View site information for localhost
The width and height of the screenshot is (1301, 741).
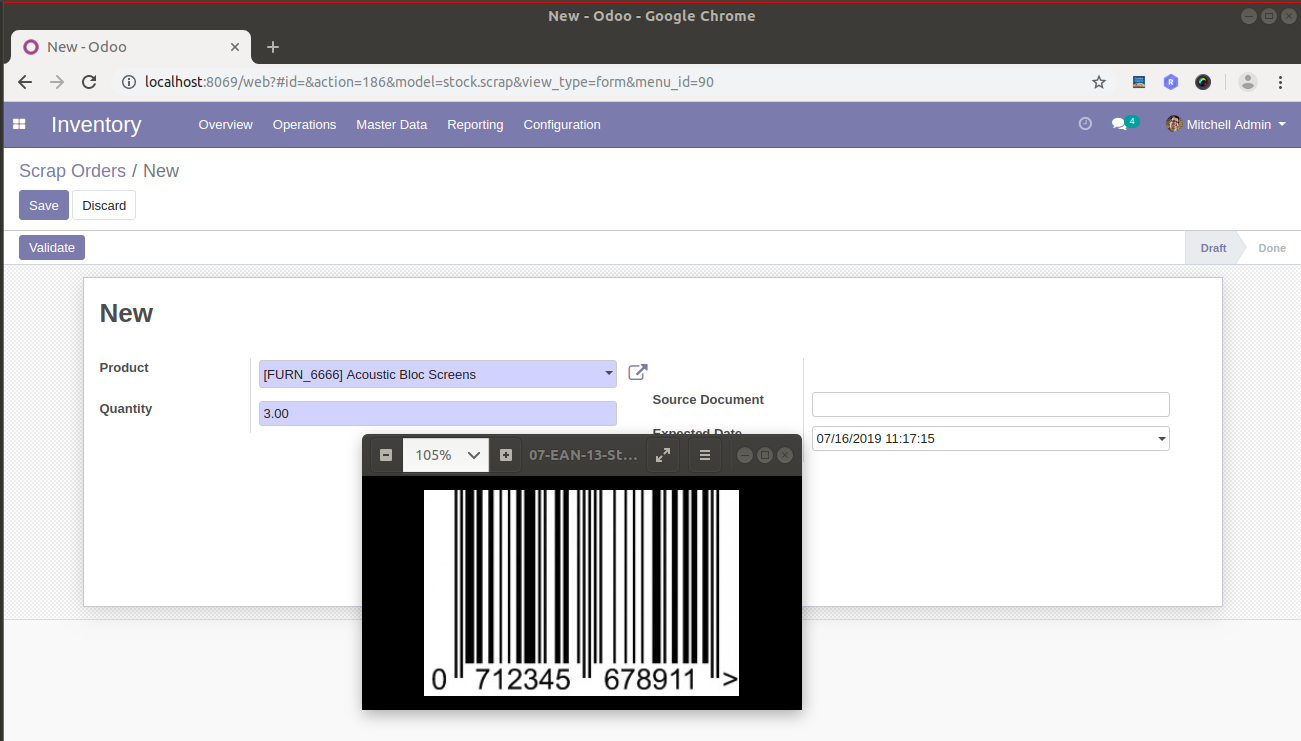[129, 82]
